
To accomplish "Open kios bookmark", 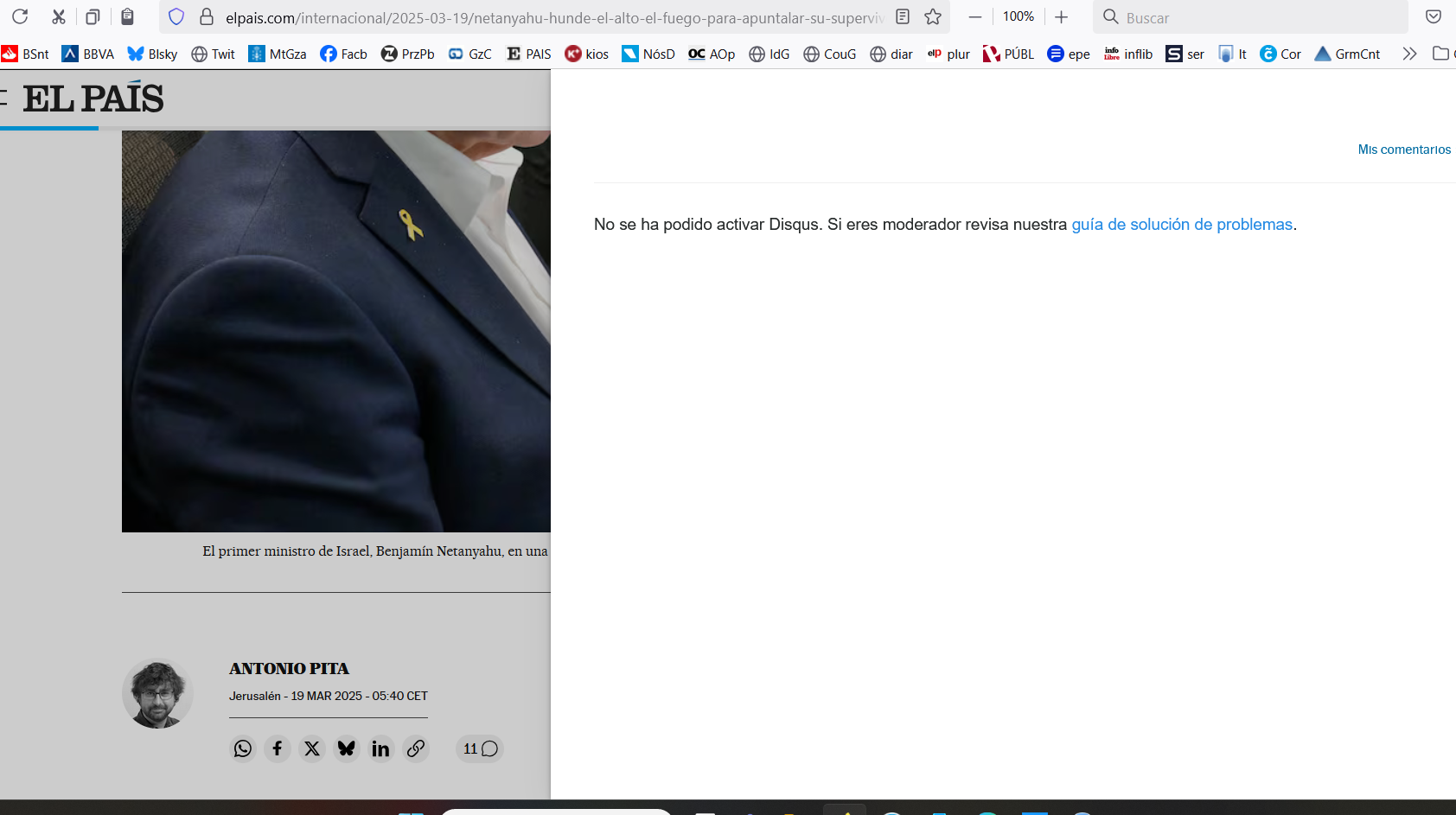I will (586, 54).
